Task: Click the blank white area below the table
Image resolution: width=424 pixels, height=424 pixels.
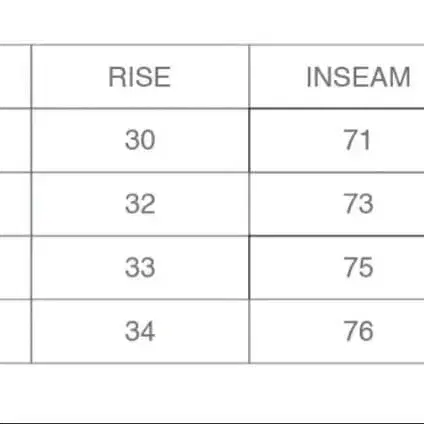Action: tap(212, 393)
